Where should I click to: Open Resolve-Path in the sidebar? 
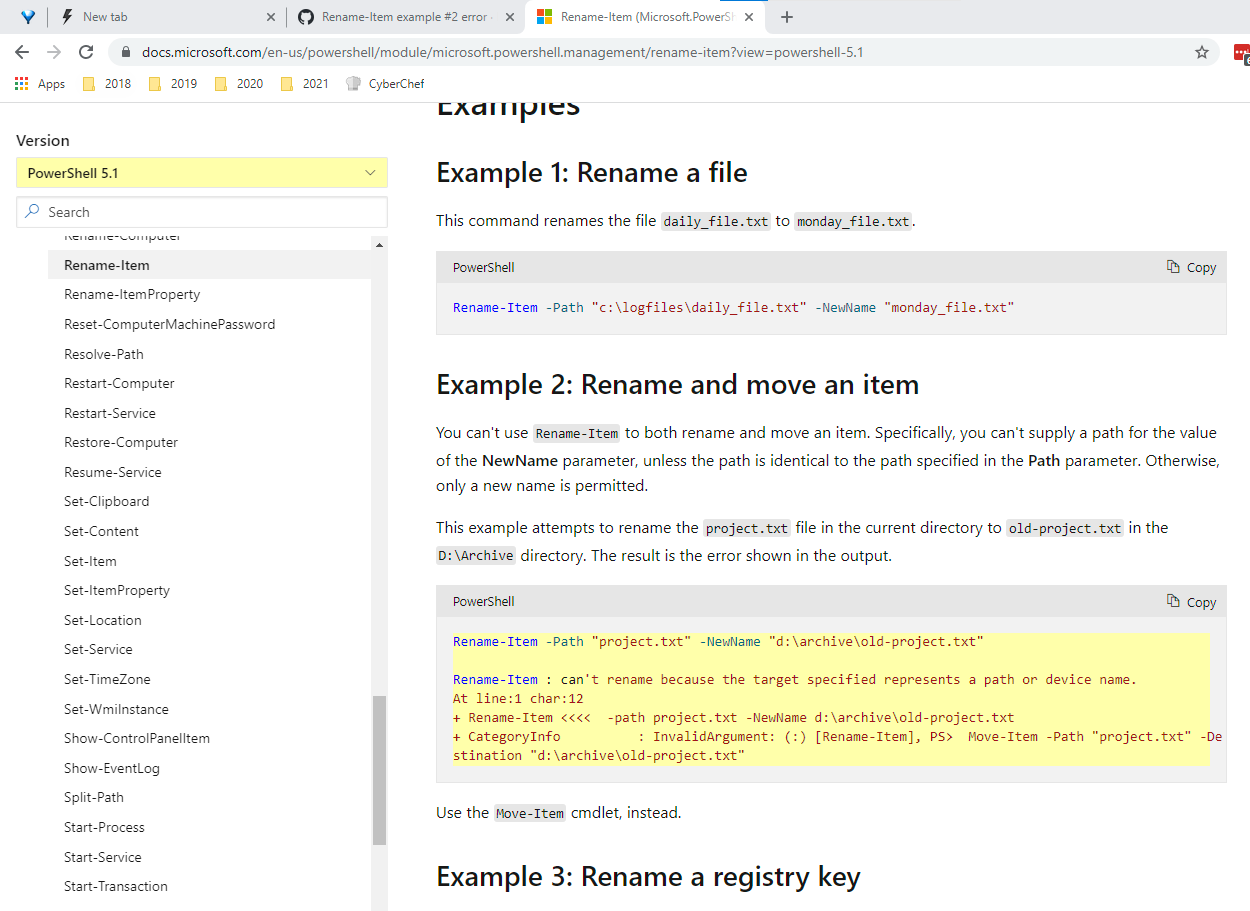tap(104, 354)
